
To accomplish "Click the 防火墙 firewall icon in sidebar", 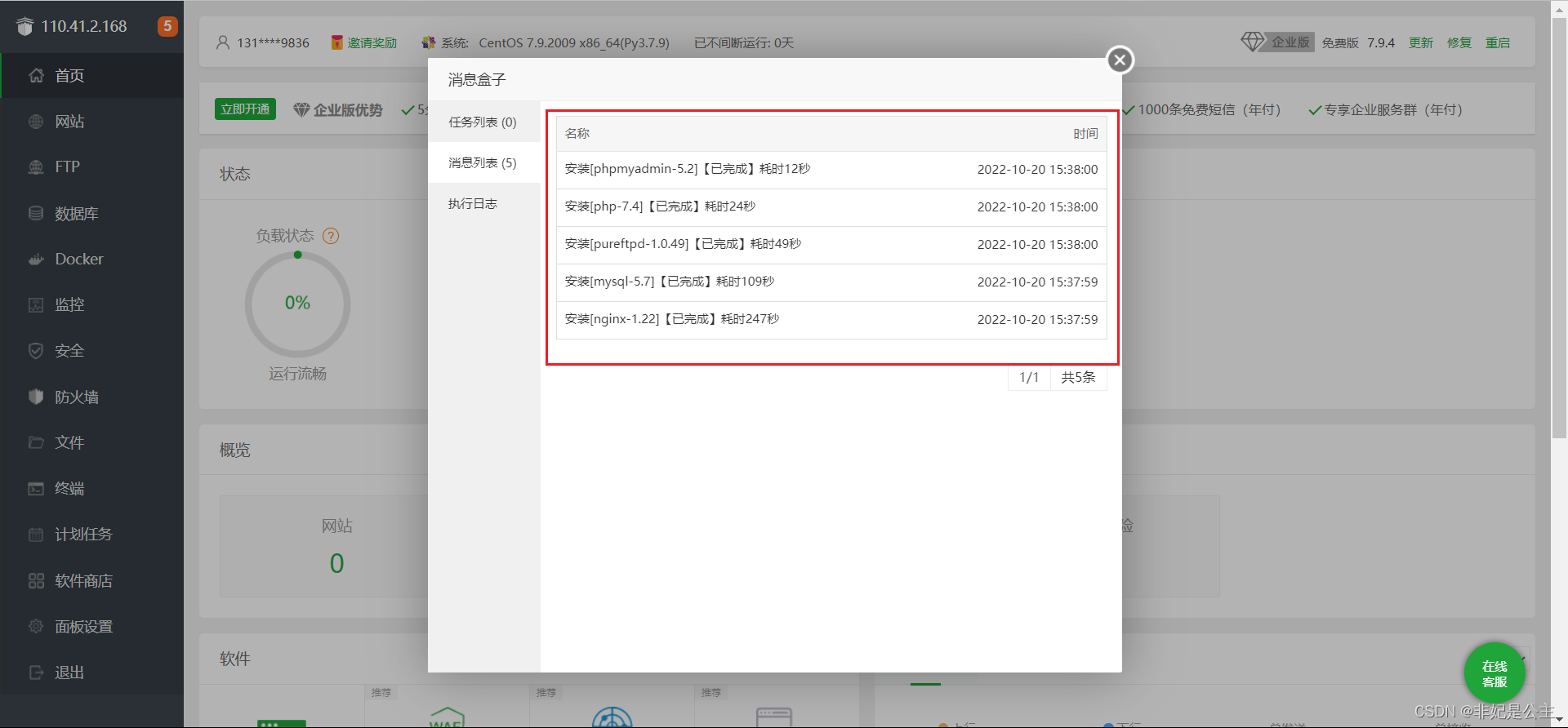I will tap(36, 397).
